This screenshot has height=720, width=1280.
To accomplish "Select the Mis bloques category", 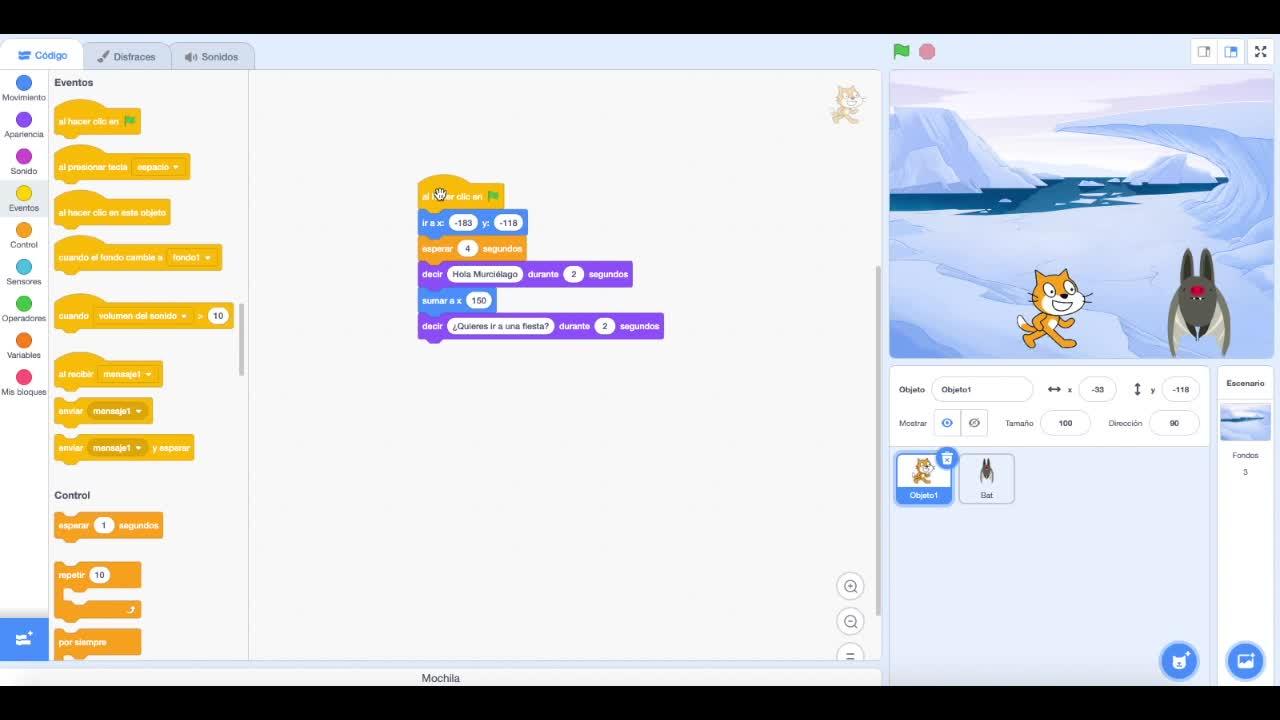I will pos(24,383).
